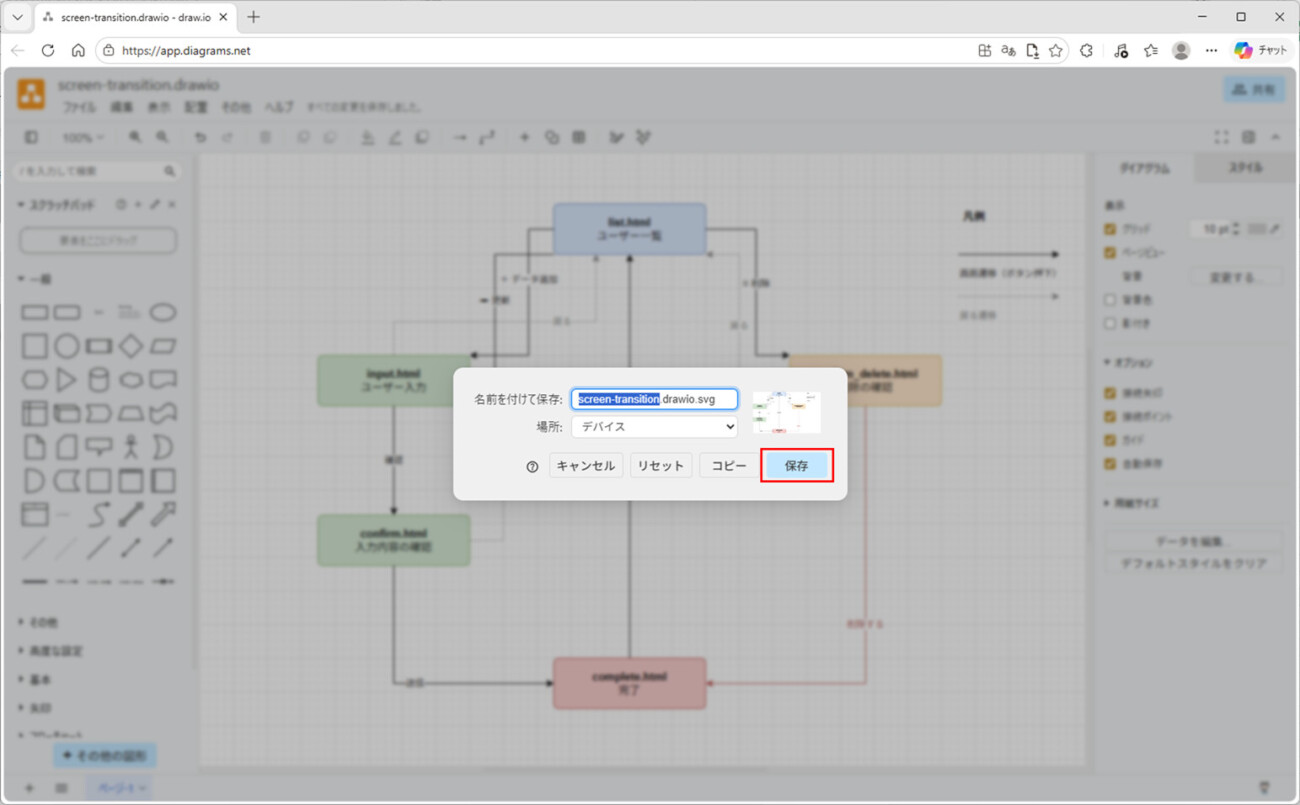Open the Copilot チャット button
This screenshot has height=805, width=1300.
1260,51
